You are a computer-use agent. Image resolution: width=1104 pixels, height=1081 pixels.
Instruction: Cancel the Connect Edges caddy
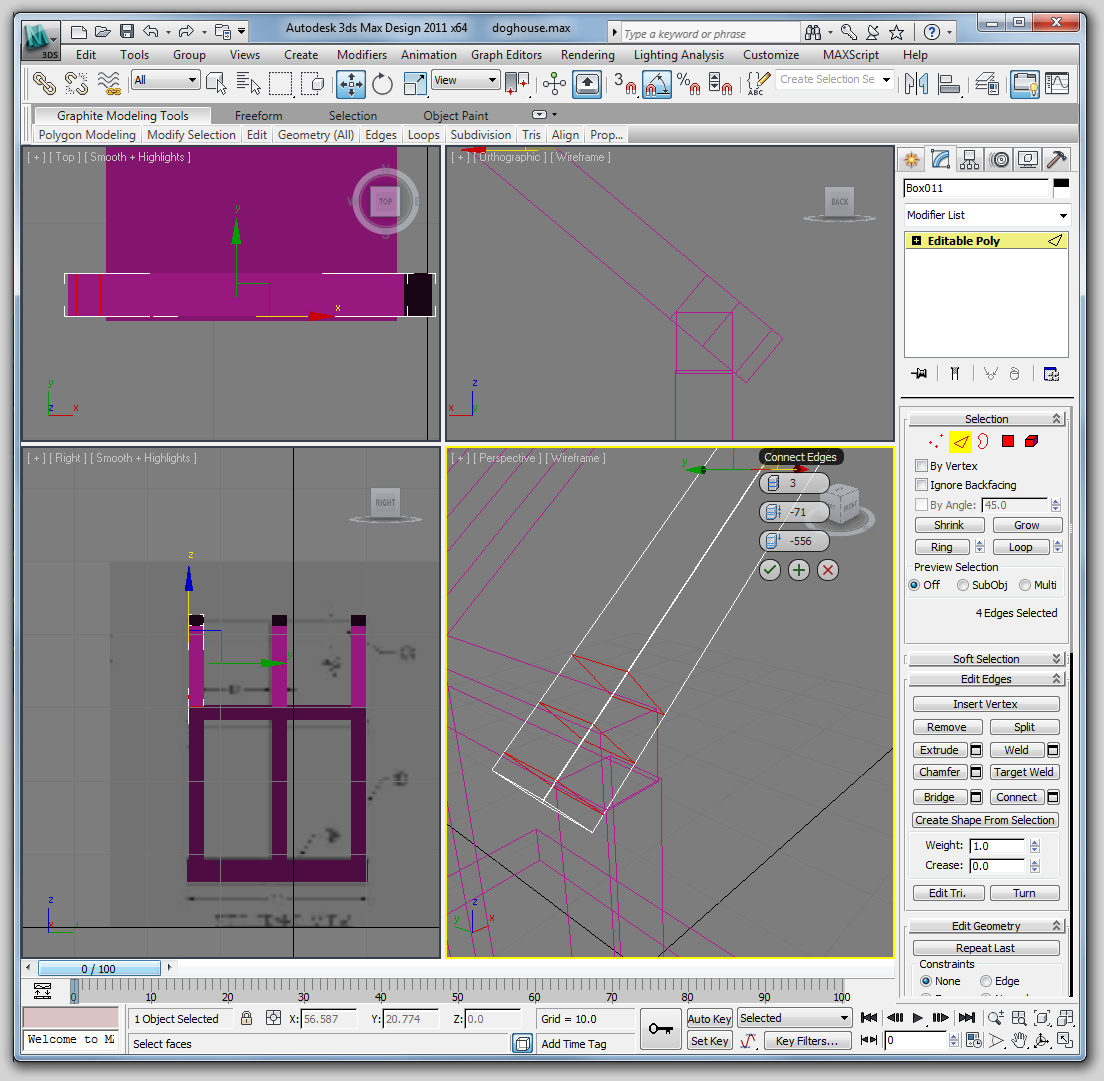(828, 570)
